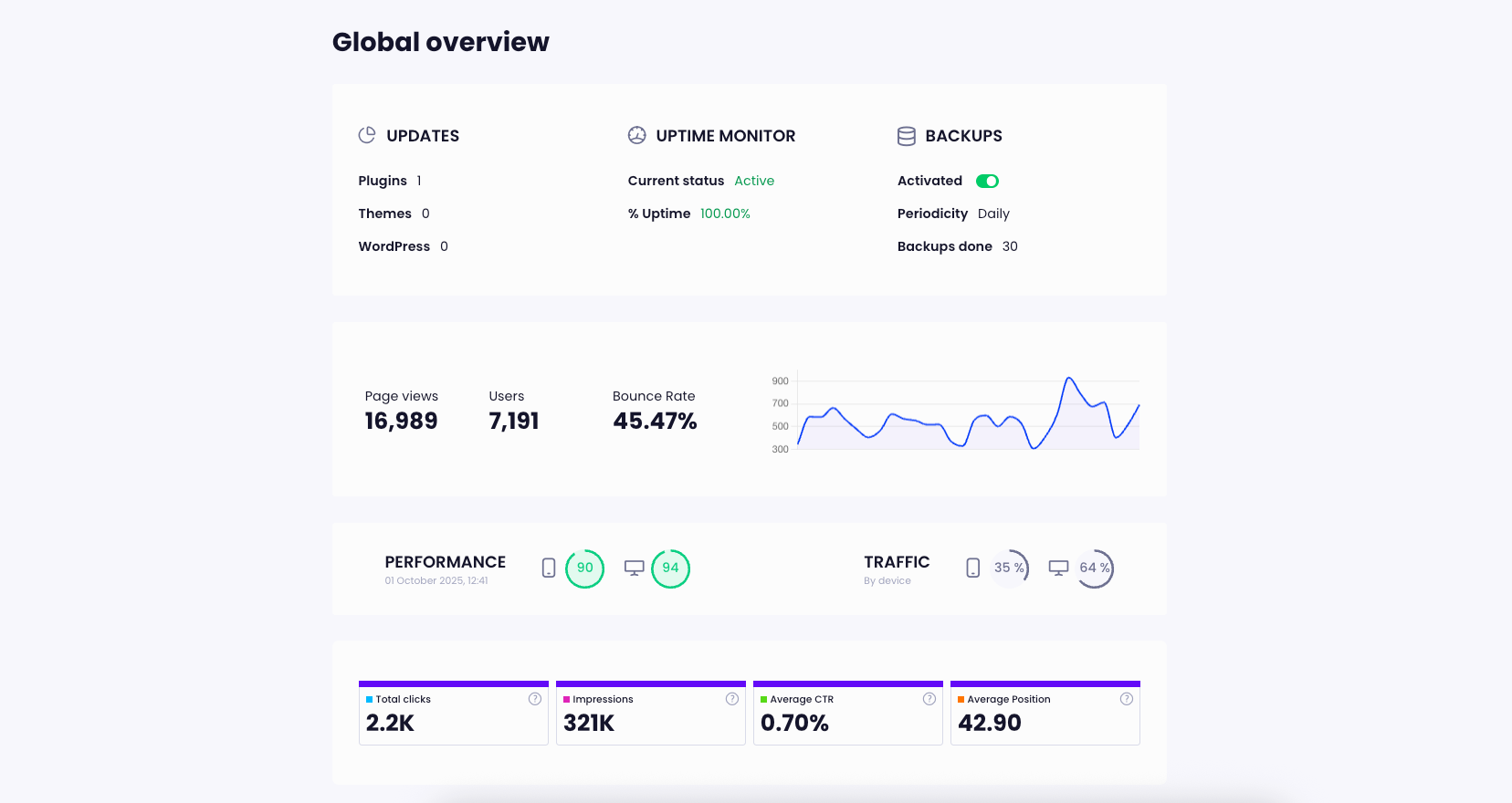The width and height of the screenshot is (1512, 803).
Task: Click the Updates pie chart icon
Action: 367,136
